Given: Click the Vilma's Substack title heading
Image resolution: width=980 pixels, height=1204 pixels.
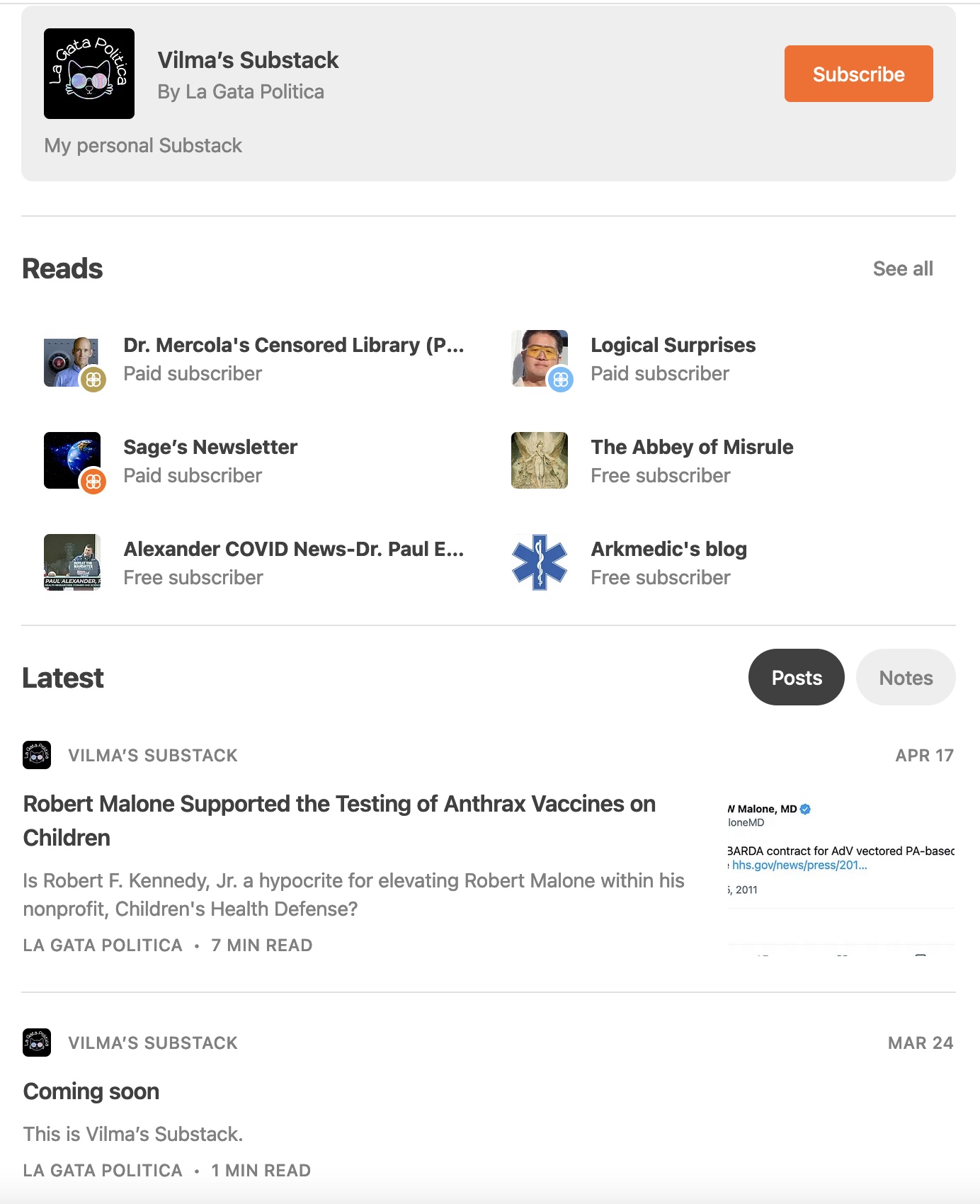Looking at the screenshot, I should [x=248, y=60].
